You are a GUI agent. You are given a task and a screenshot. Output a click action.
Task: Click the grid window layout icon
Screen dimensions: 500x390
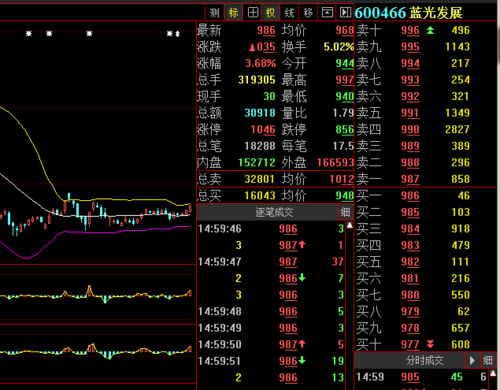click(x=253, y=13)
